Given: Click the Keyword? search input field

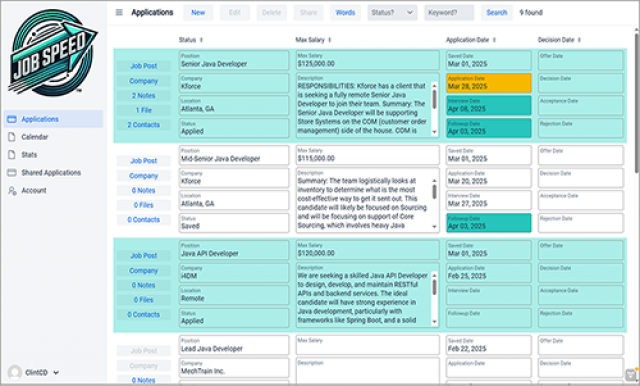Looking at the screenshot, I should tap(449, 13).
